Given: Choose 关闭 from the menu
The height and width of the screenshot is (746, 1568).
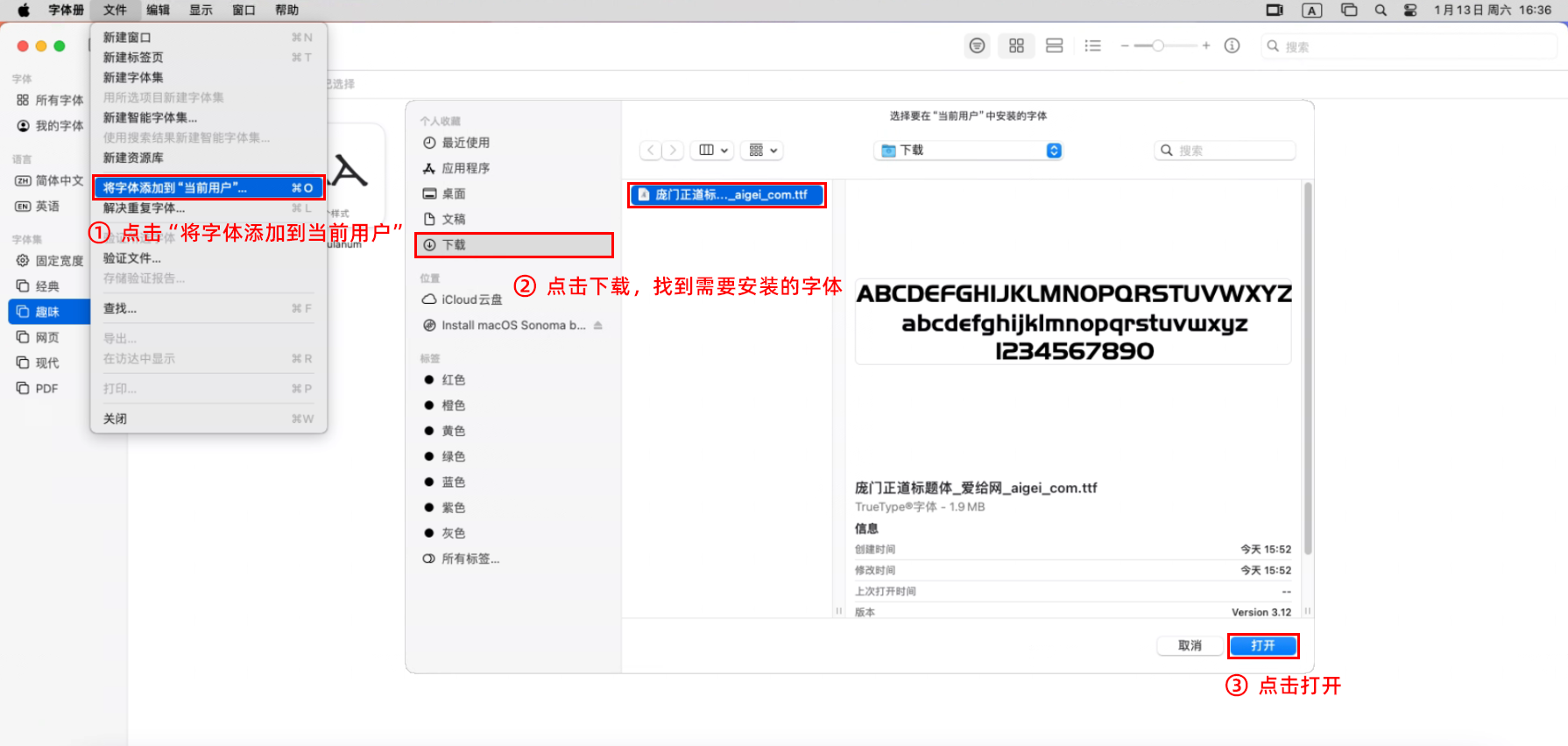Looking at the screenshot, I should [x=208, y=419].
